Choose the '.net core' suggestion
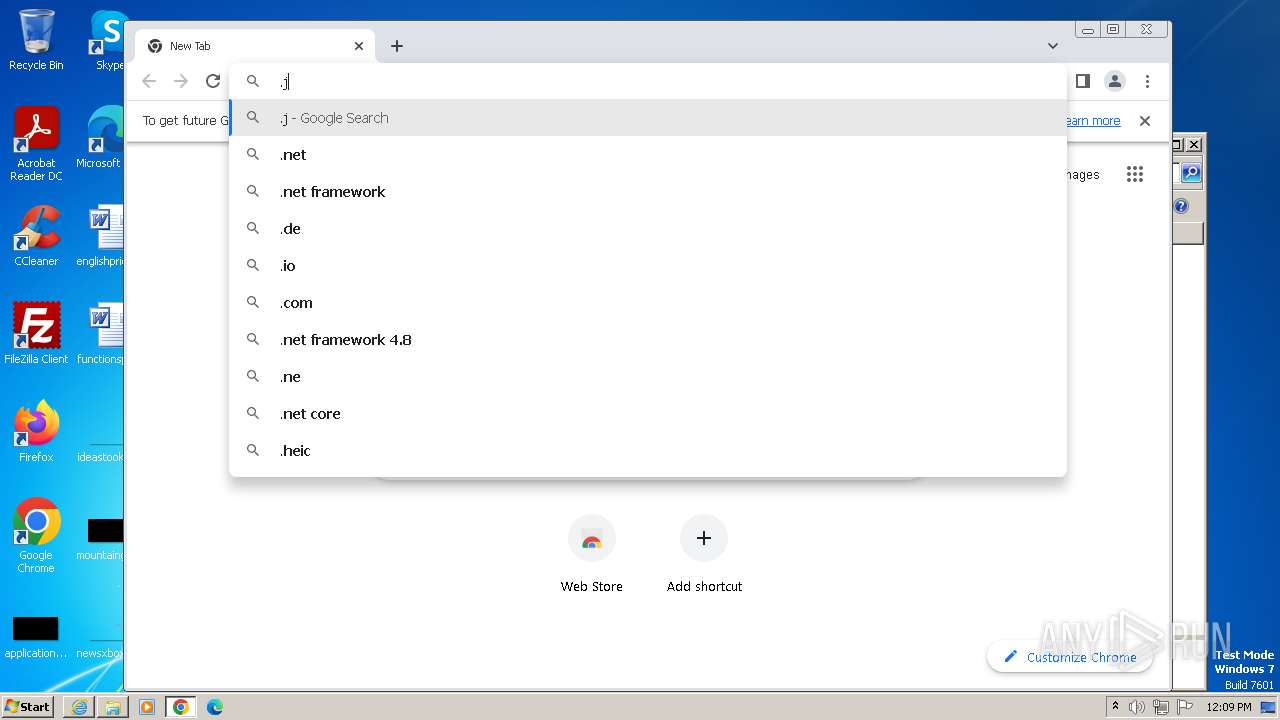The width and height of the screenshot is (1280, 720). (x=648, y=414)
